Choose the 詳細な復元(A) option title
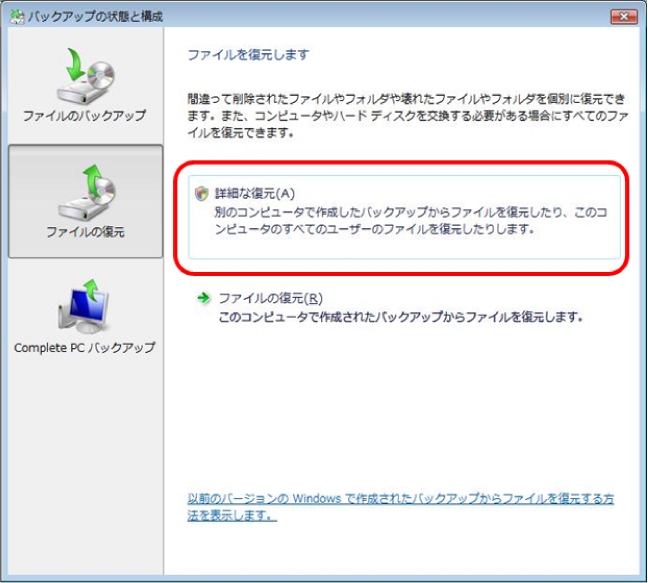 coord(256,193)
